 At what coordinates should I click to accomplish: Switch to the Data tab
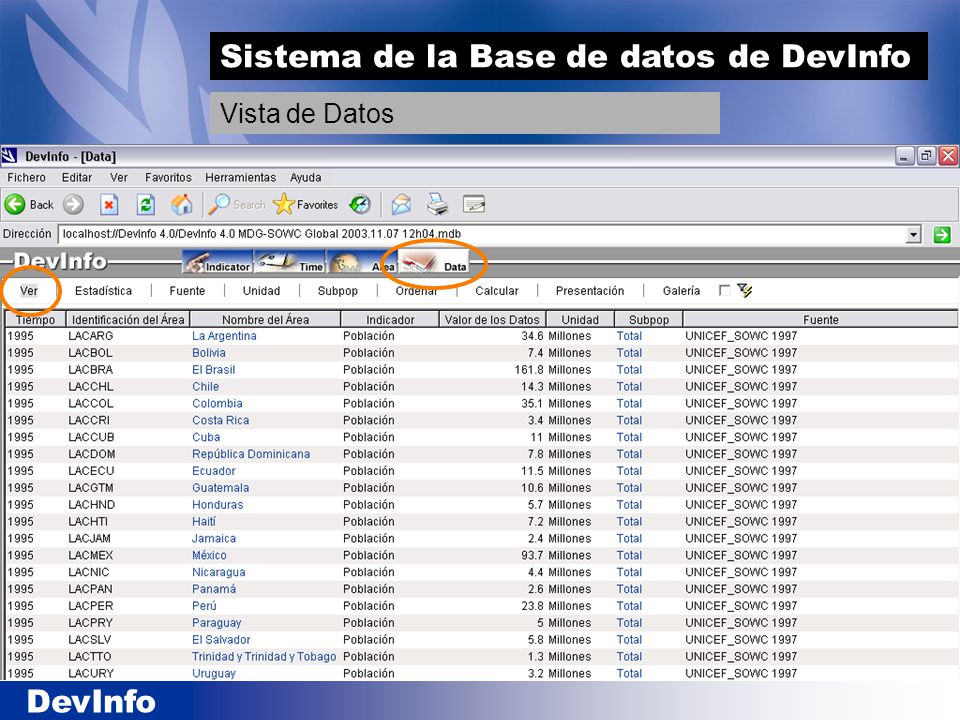click(433, 262)
